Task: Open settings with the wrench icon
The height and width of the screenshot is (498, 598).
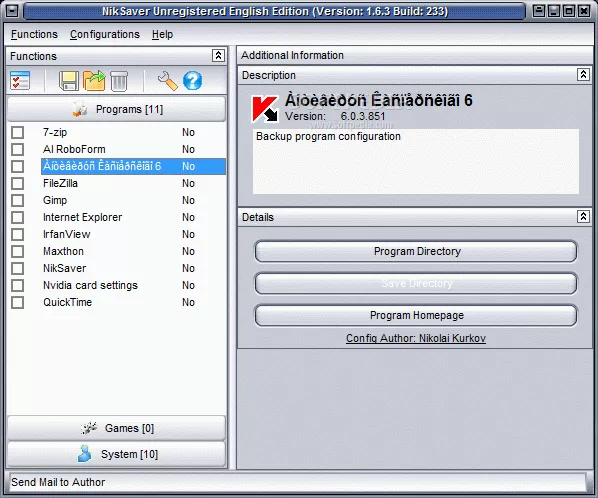Action: (x=167, y=81)
